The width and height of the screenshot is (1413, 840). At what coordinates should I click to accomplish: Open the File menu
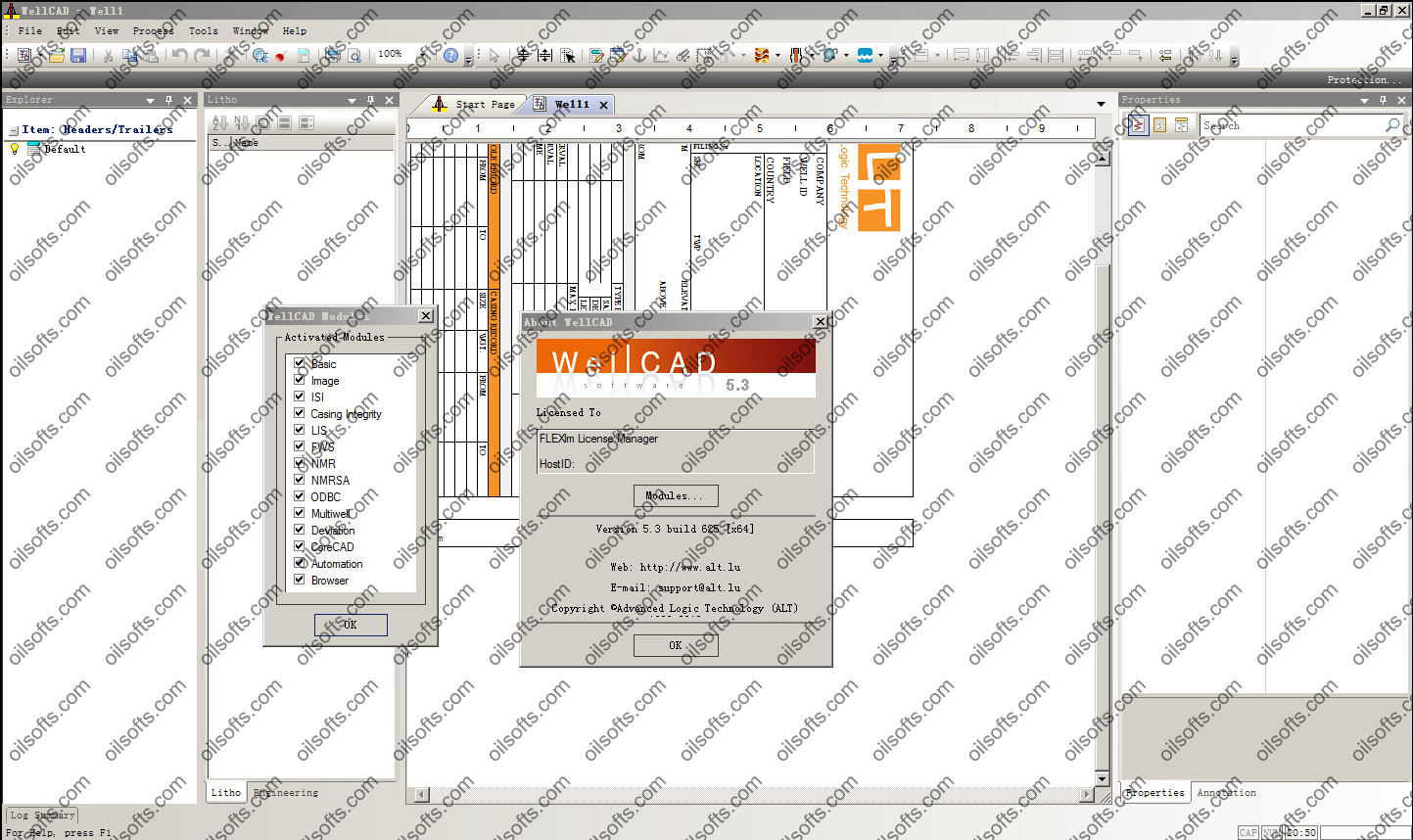[x=30, y=30]
